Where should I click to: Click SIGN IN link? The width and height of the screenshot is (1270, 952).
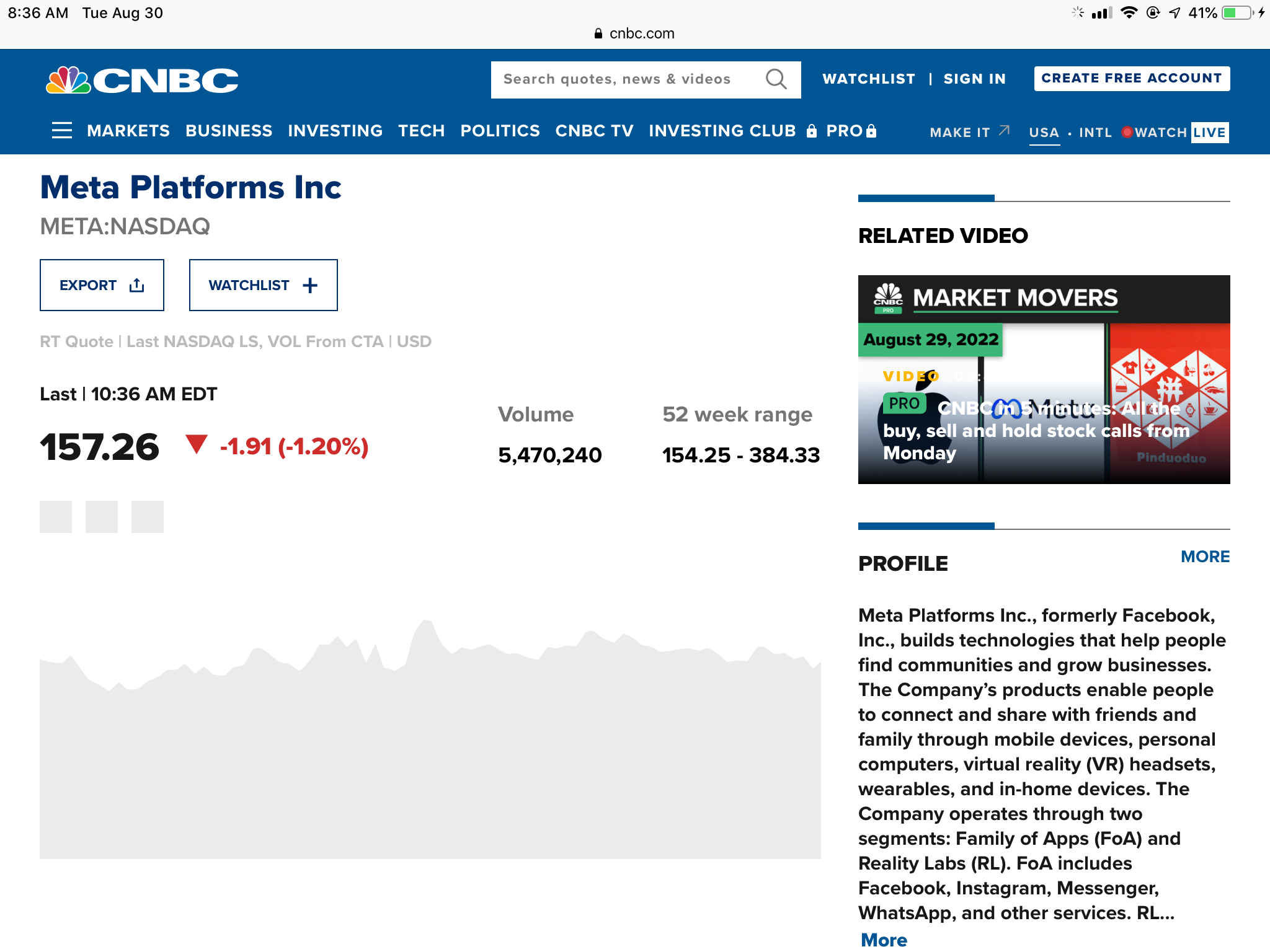[x=975, y=79]
